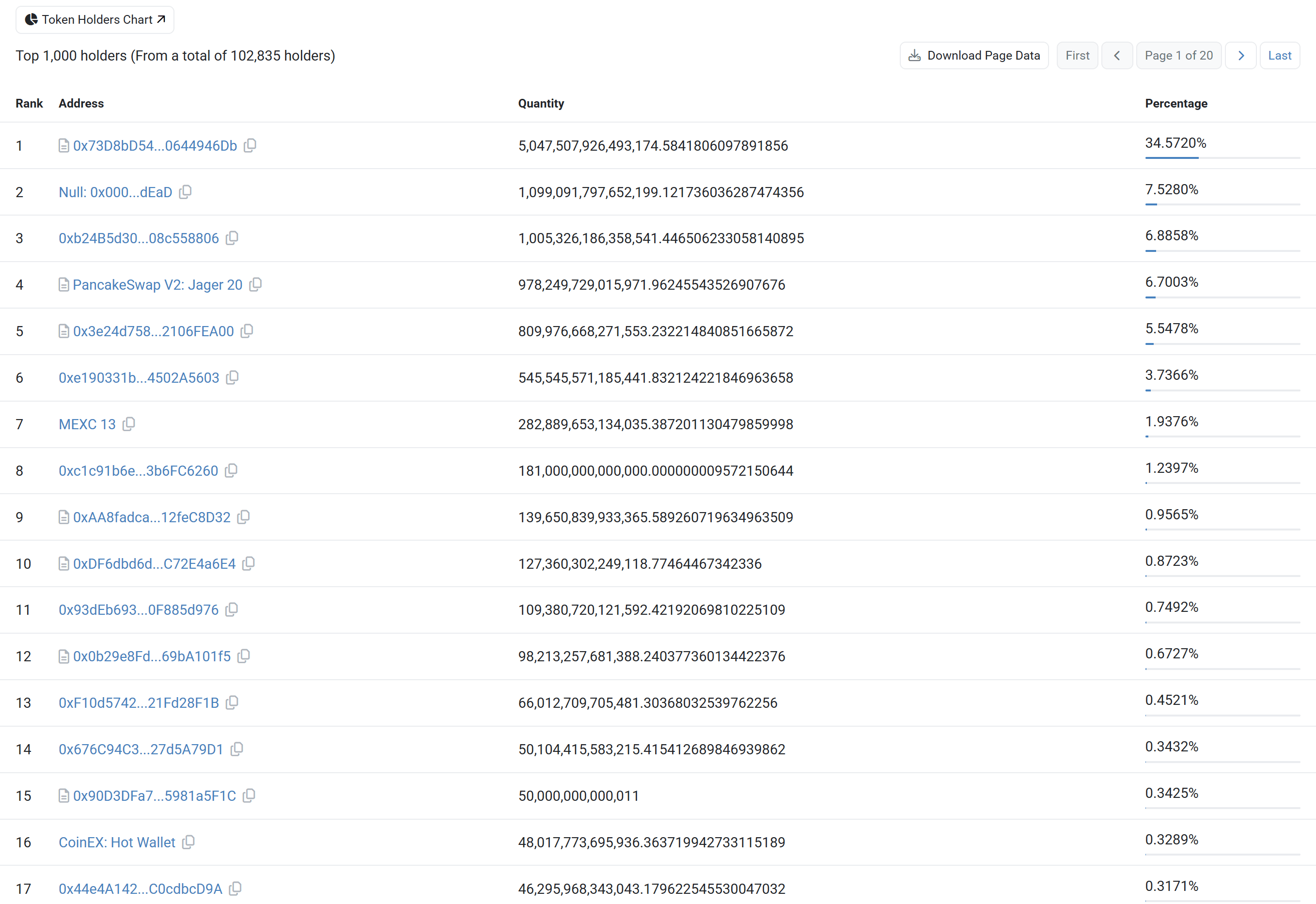Click the Page 1 of 20 indicator
The height and width of the screenshot is (904, 1316).
pyautogui.click(x=1178, y=56)
